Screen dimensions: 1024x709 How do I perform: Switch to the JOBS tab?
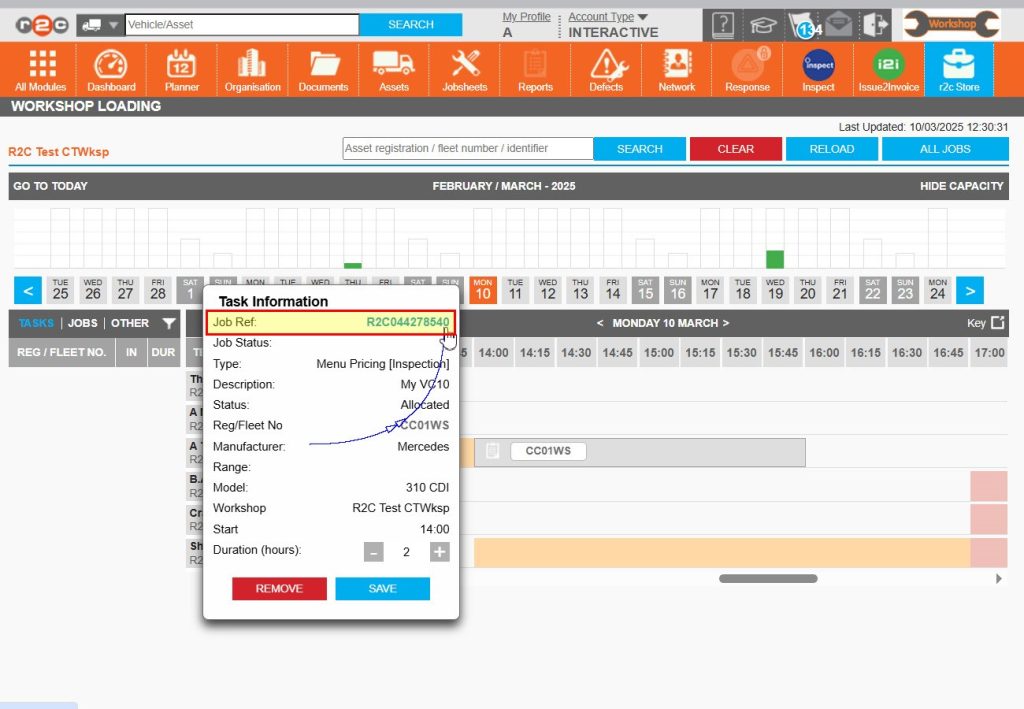coord(84,323)
